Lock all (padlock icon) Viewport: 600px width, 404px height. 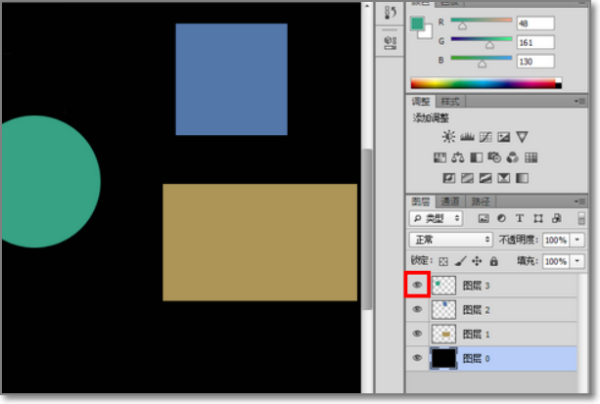tap(494, 261)
